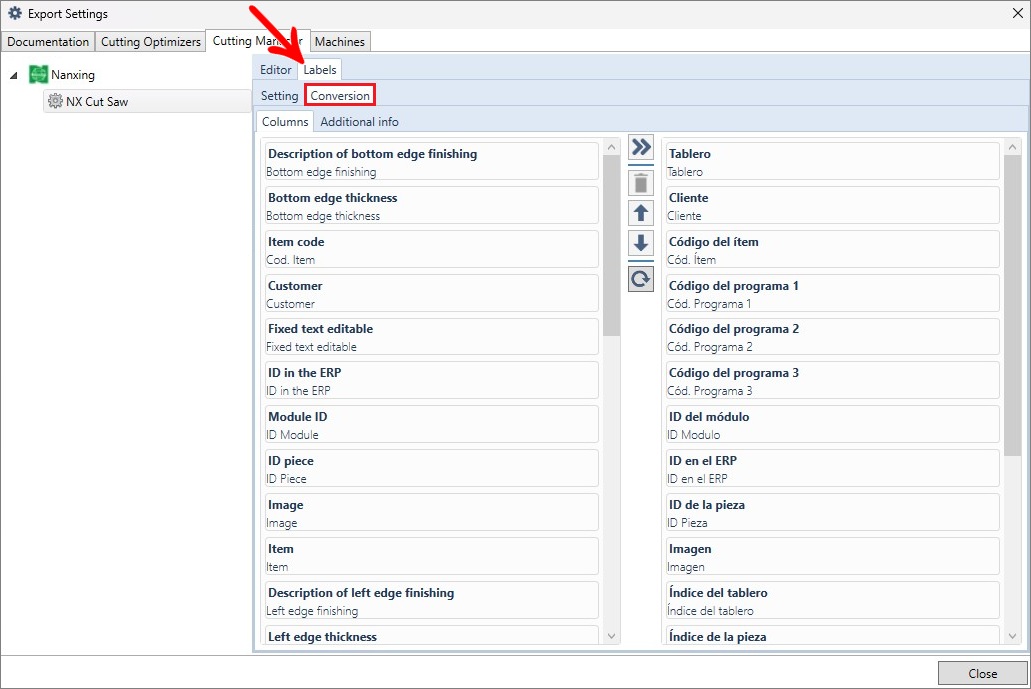Select 'Tablero' in the right list
This screenshot has width=1031, height=689.
click(832, 161)
